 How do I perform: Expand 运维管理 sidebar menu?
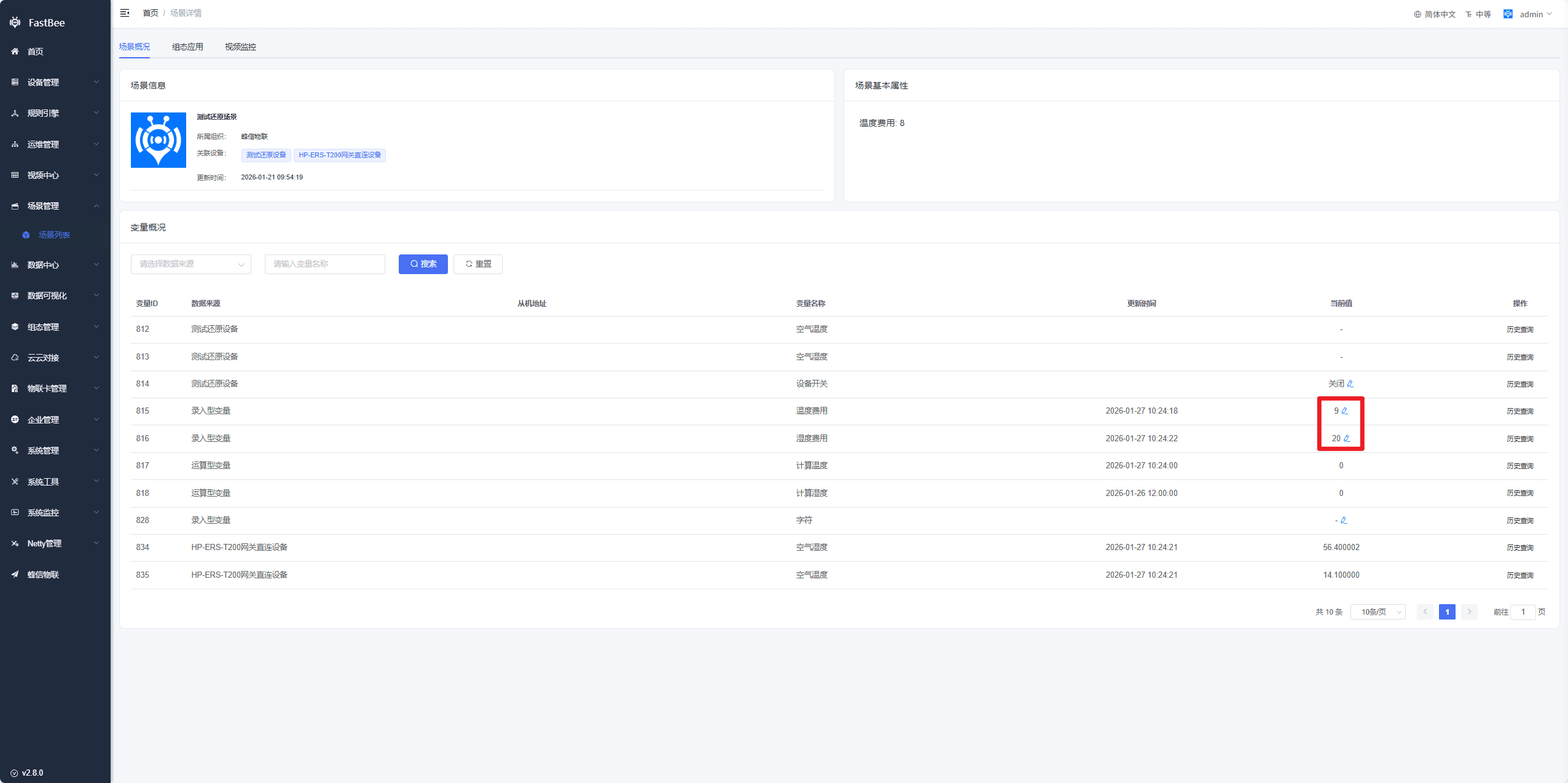(x=55, y=144)
